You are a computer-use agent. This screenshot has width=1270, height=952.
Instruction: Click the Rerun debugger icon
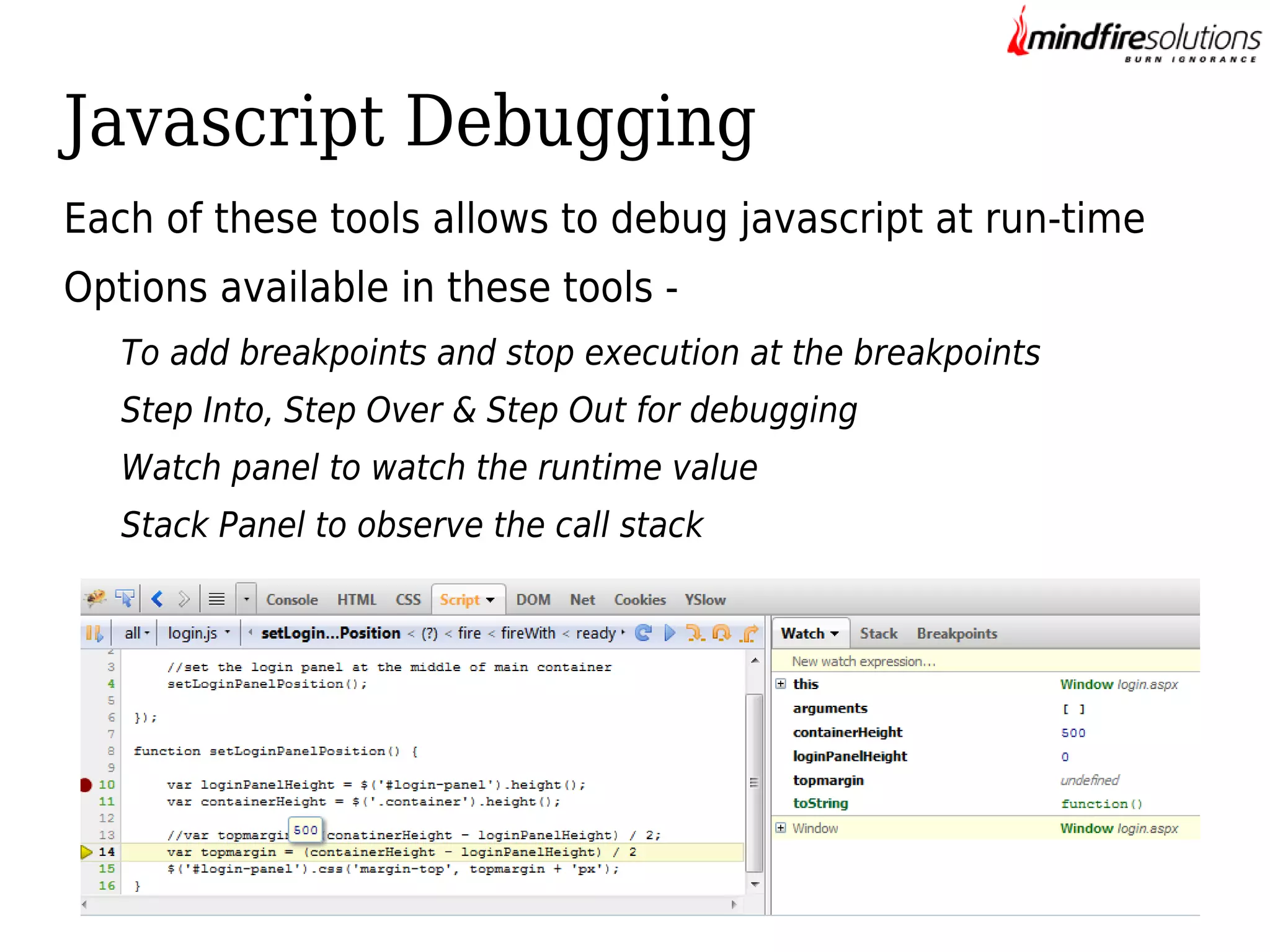click(x=644, y=633)
